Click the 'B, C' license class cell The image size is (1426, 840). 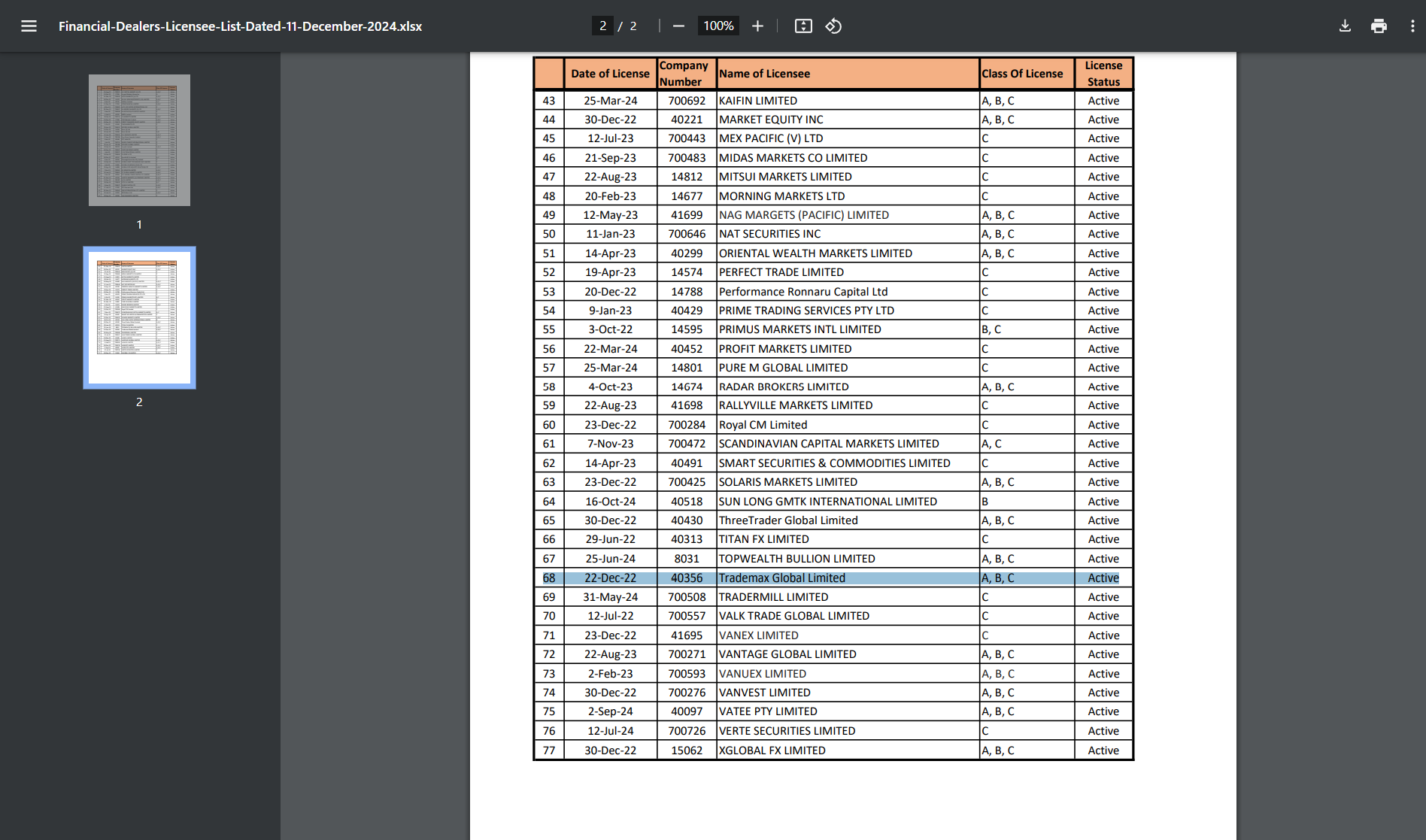coord(1027,329)
